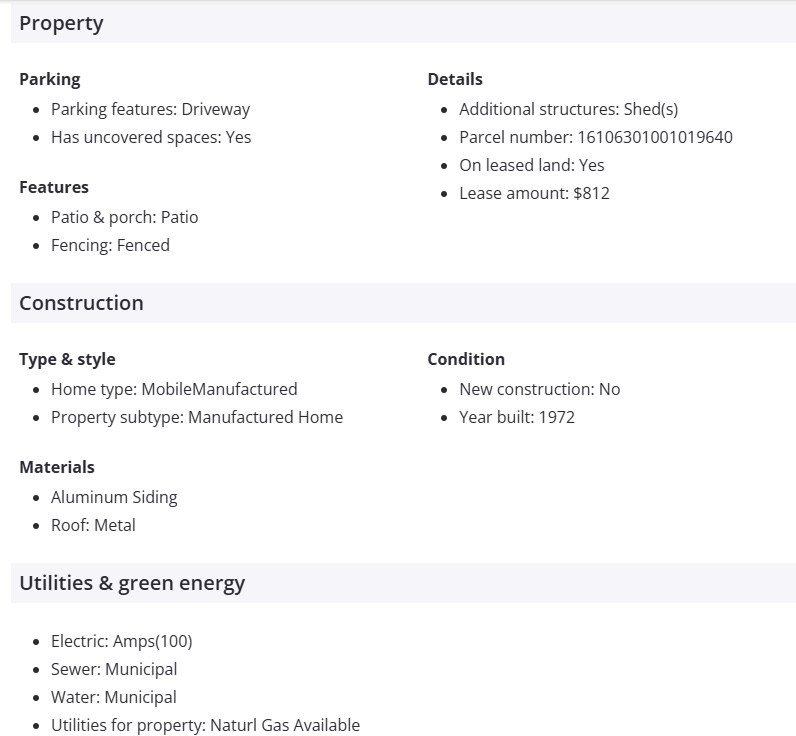
Task: Select the Lease amount: $812 text
Action: click(534, 193)
